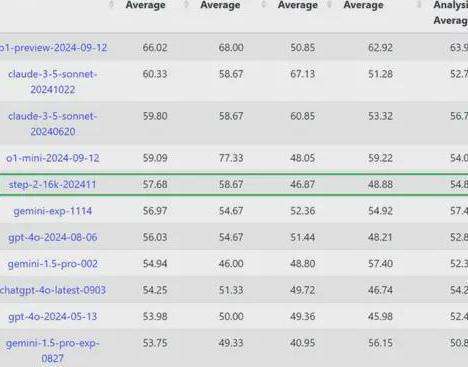Select the 77.33 score in o1-mini row
The image size is (468, 367).
[231, 158]
